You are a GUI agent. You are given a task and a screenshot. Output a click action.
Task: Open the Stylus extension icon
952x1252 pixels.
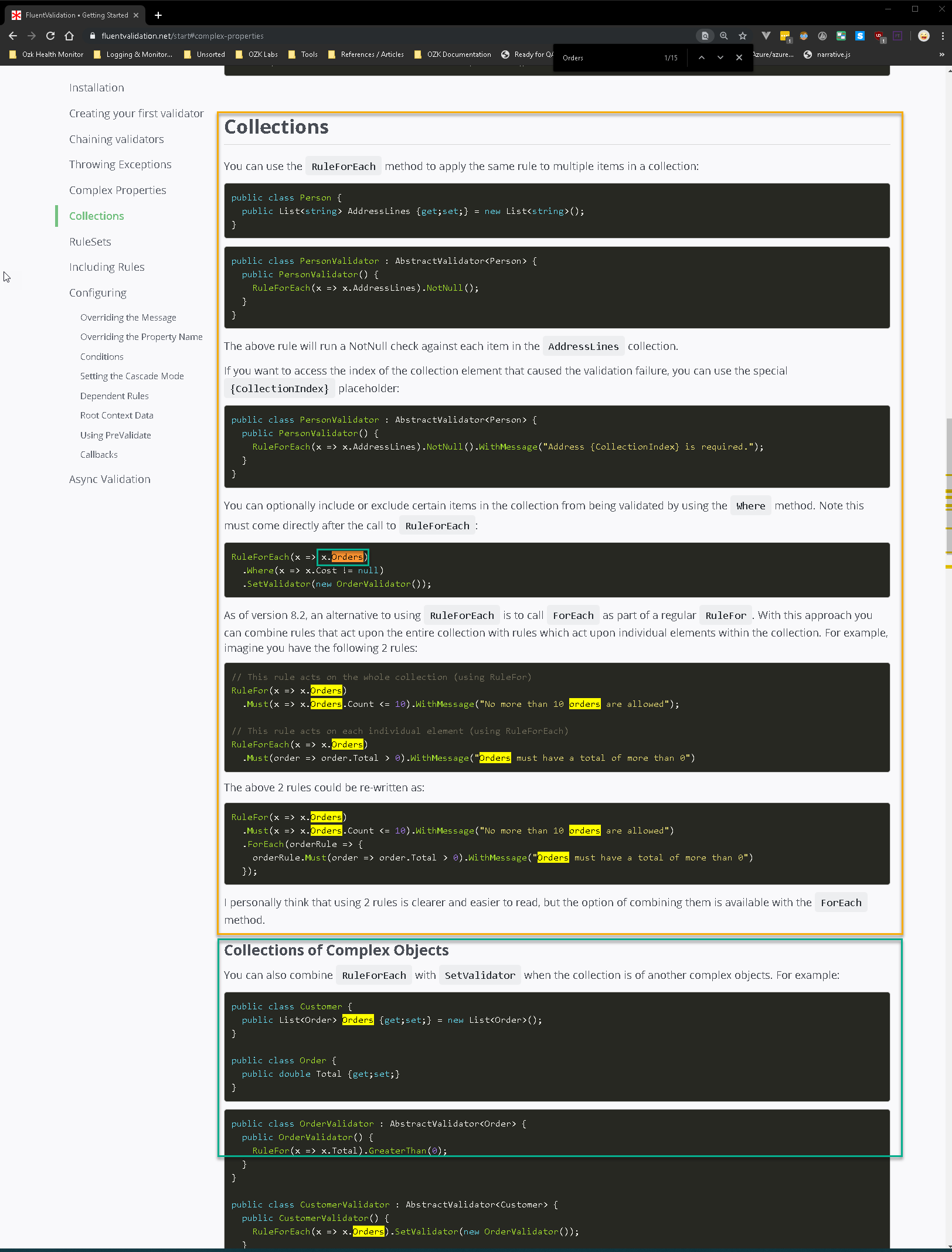(860, 36)
